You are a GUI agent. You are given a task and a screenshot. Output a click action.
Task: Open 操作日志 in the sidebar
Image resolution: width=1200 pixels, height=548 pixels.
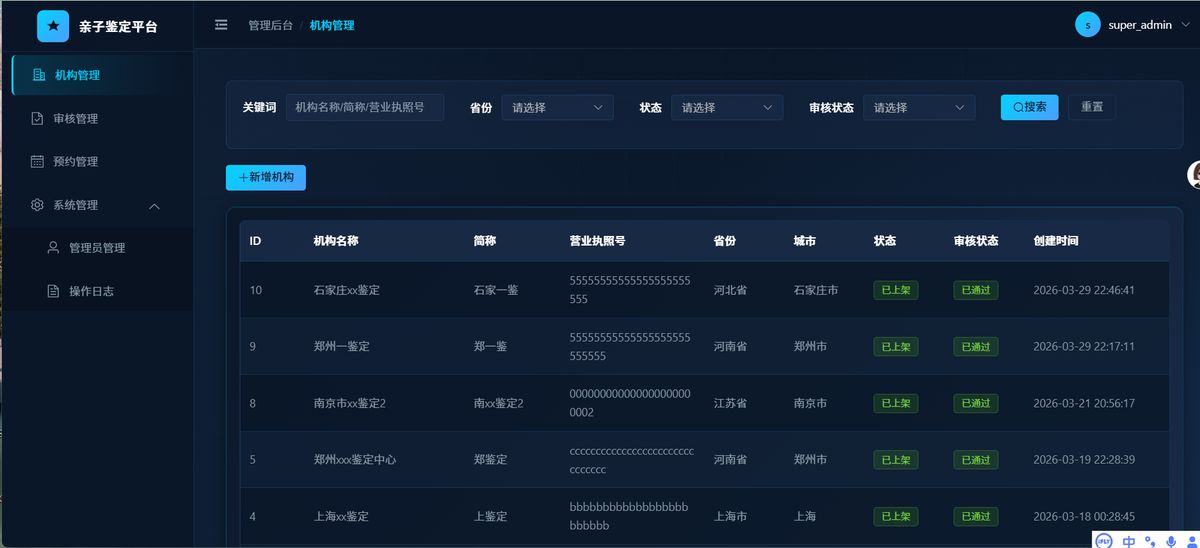click(91, 291)
